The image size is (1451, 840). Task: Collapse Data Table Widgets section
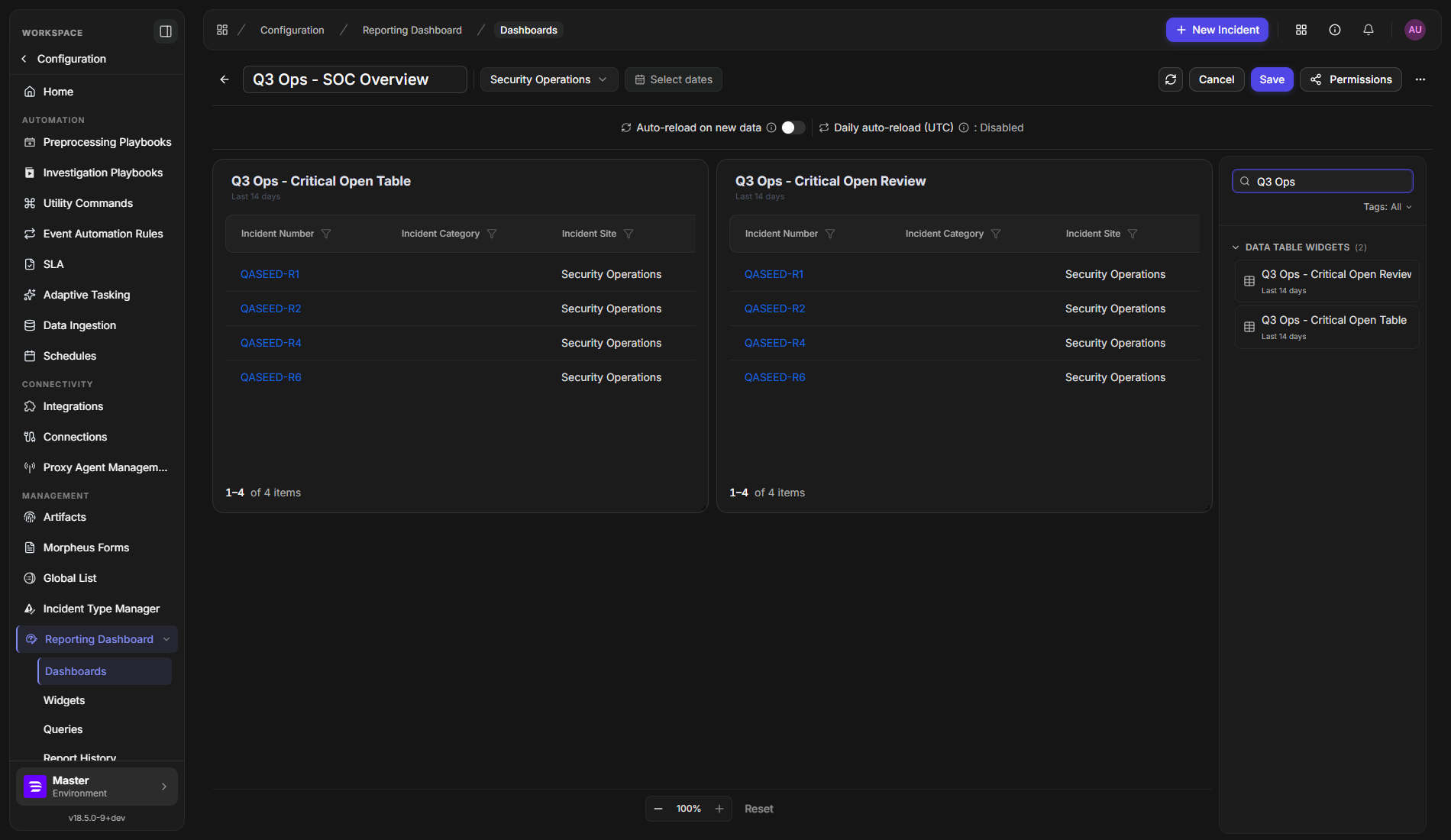tap(1236, 247)
